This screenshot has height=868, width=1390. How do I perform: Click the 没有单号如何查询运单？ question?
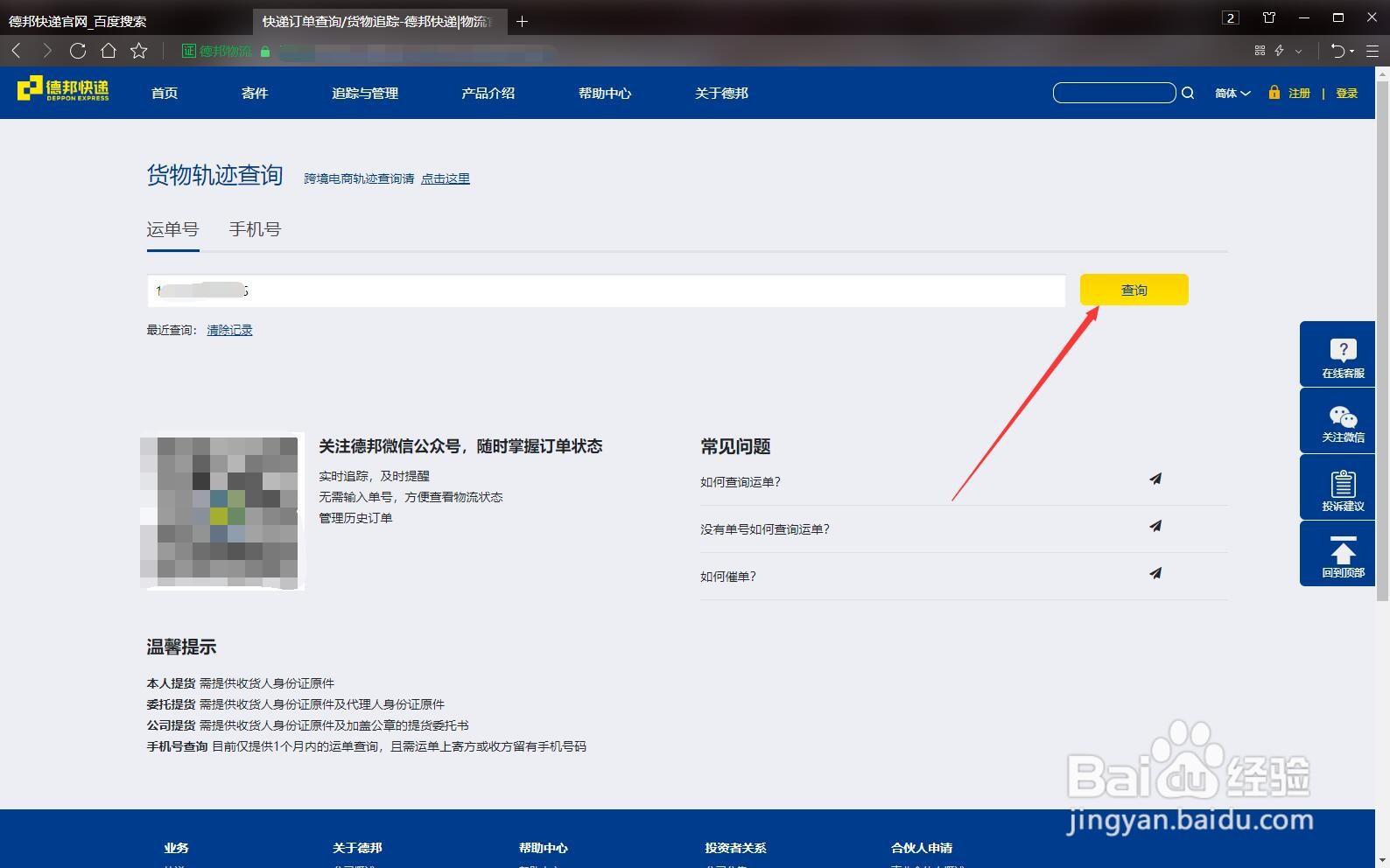[765, 529]
